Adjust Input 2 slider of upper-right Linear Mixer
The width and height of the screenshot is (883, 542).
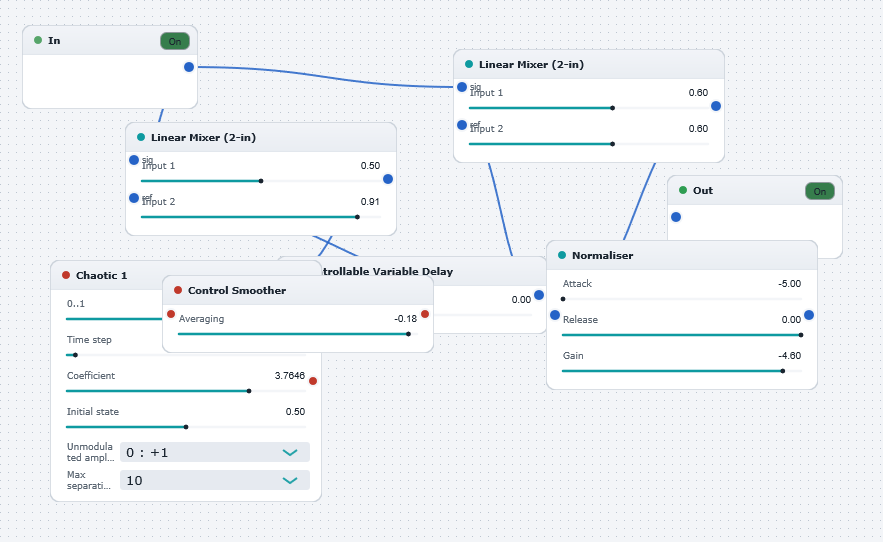coord(588,144)
